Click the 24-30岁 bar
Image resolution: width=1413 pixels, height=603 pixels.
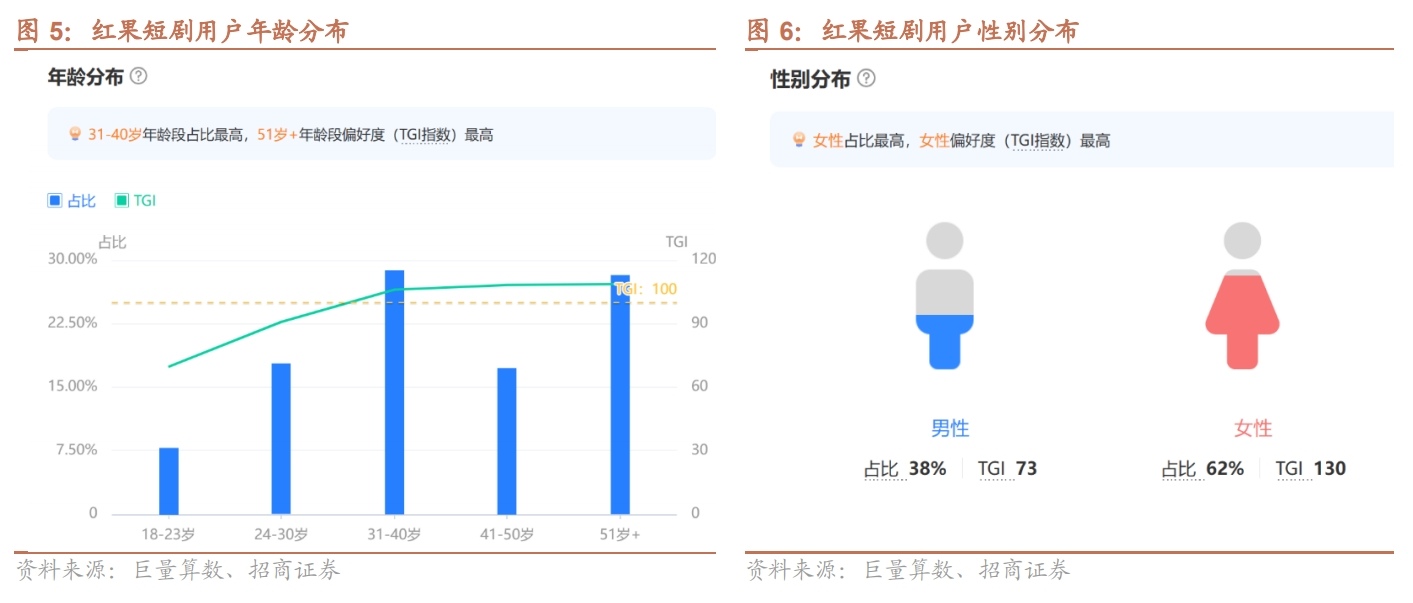click(281, 439)
